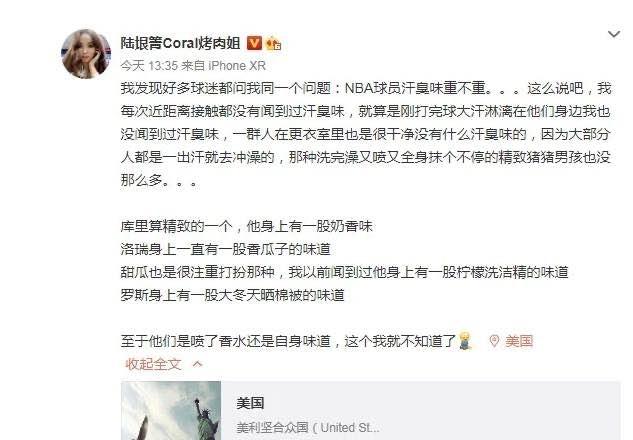Open the Statue of Liberty thumbnail

point(171,411)
